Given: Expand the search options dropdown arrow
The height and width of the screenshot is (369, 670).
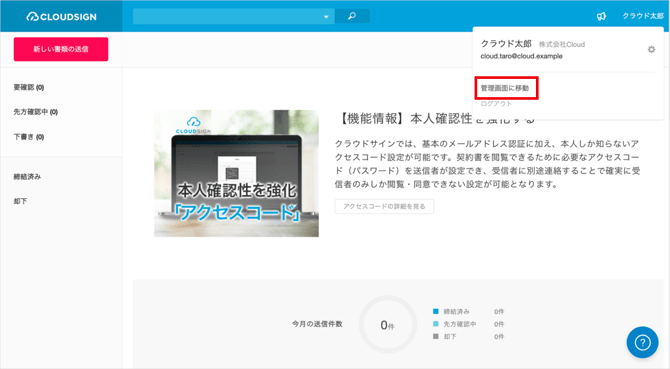Looking at the screenshot, I should point(326,17).
